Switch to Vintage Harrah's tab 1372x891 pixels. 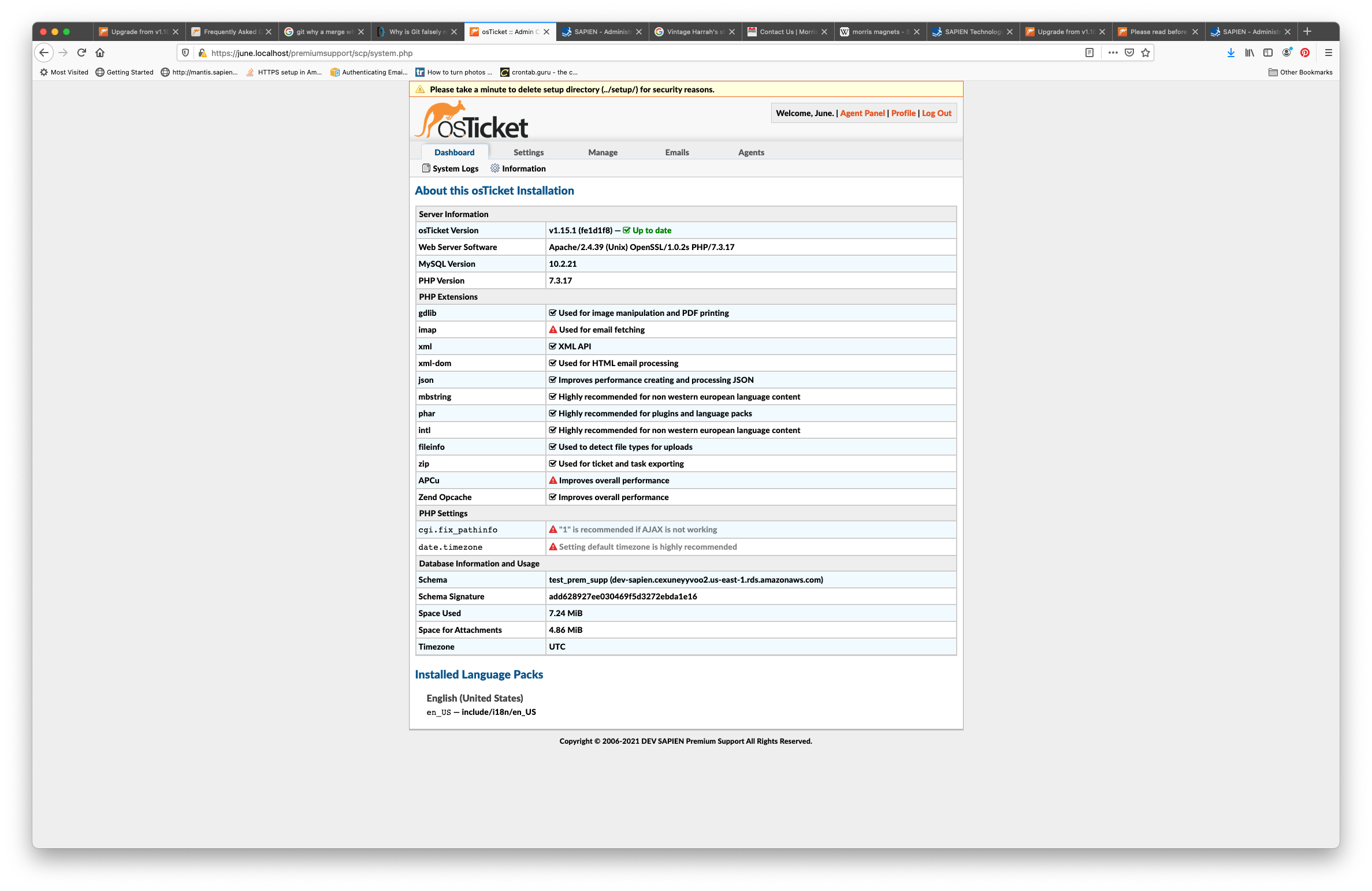(x=695, y=32)
